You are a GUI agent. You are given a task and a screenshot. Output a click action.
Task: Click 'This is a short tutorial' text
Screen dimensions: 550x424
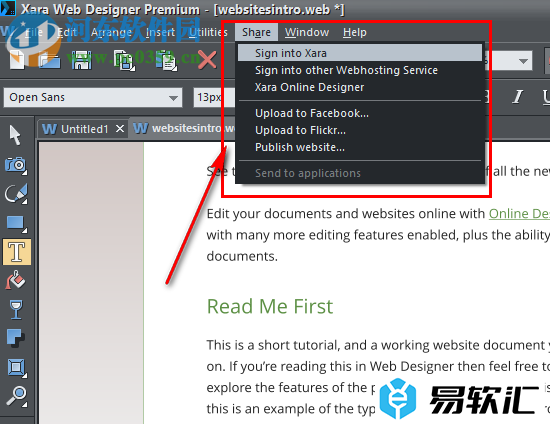click(x=272, y=345)
